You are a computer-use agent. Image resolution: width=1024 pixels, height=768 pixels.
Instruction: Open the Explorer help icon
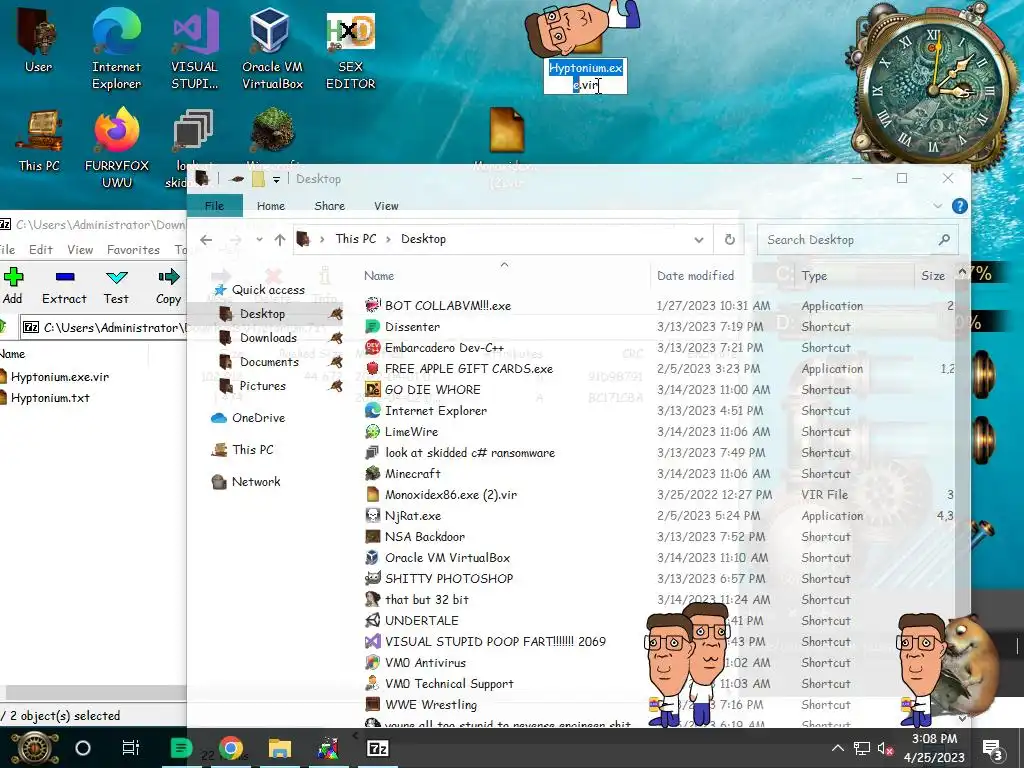pyautogui.click(x=959, y=206)
